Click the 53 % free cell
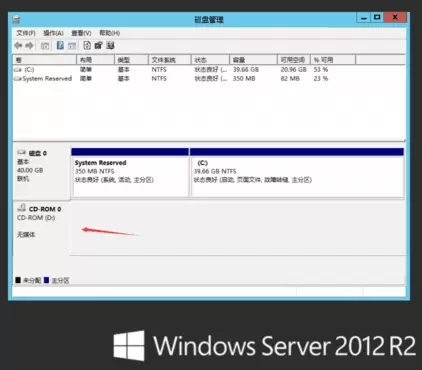Screen dimensions: 422x370 321,70
